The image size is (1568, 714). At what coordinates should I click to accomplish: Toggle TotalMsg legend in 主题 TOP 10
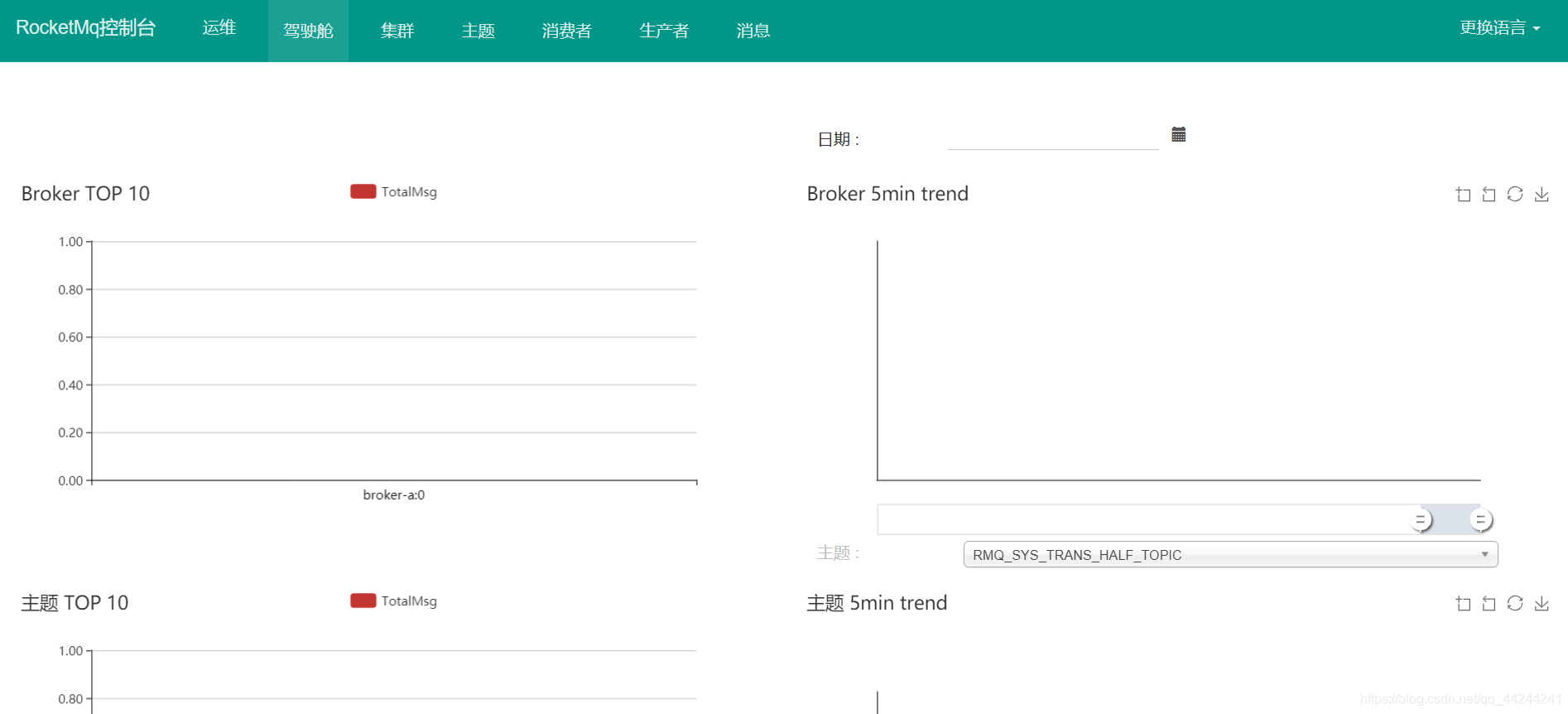click(393, 601)
